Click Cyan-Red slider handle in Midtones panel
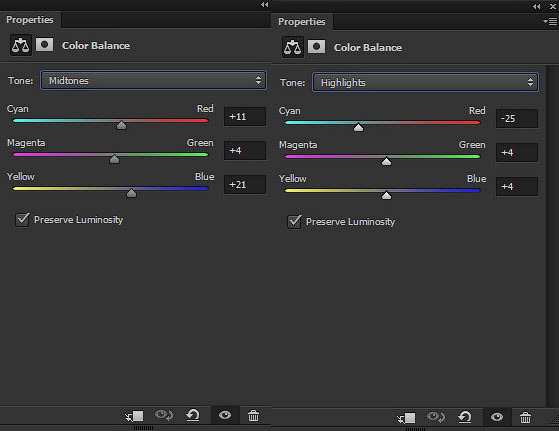This screenshot has height=431, width=559. (x=122, y=125)
